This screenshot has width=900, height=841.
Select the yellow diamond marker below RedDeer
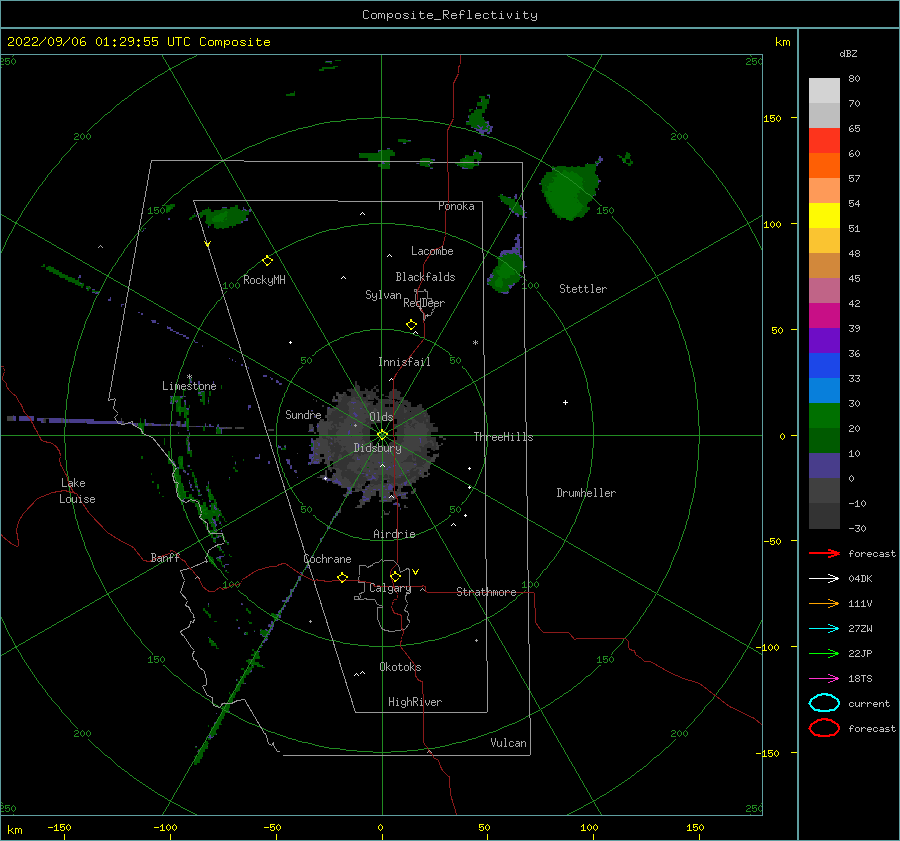tap(411, 325)
